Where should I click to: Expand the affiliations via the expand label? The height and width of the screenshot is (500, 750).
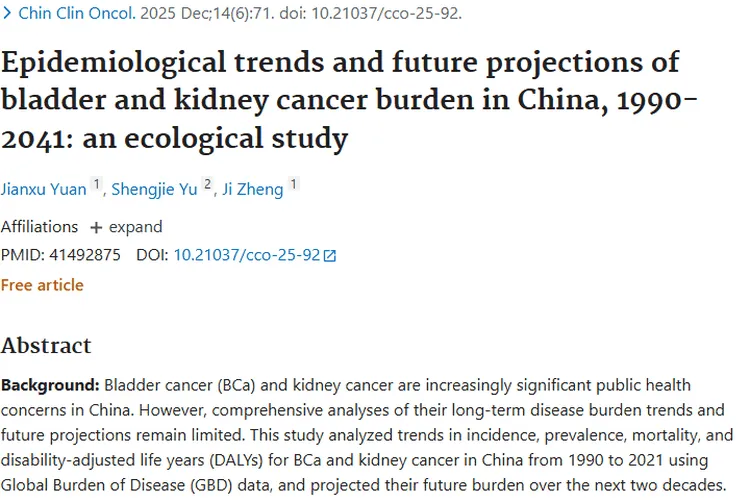(136, 227)
